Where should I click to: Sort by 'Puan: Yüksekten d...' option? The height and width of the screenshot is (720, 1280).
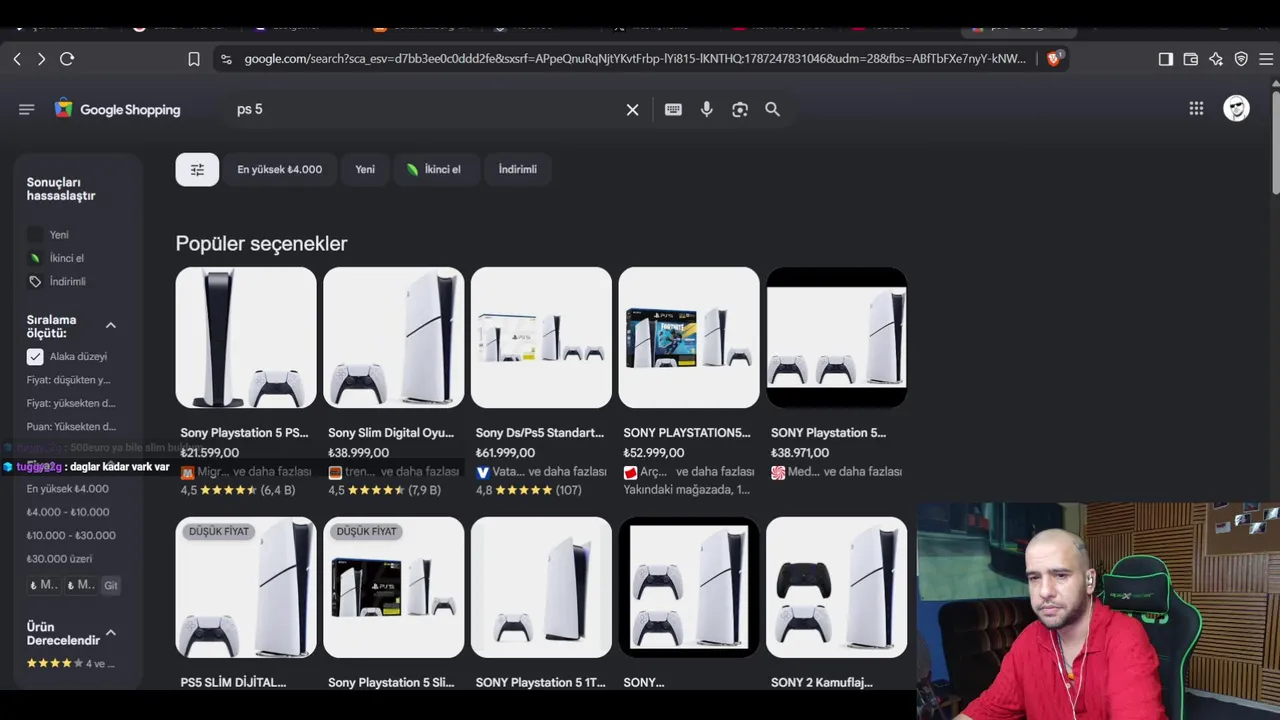click(71, 427)
